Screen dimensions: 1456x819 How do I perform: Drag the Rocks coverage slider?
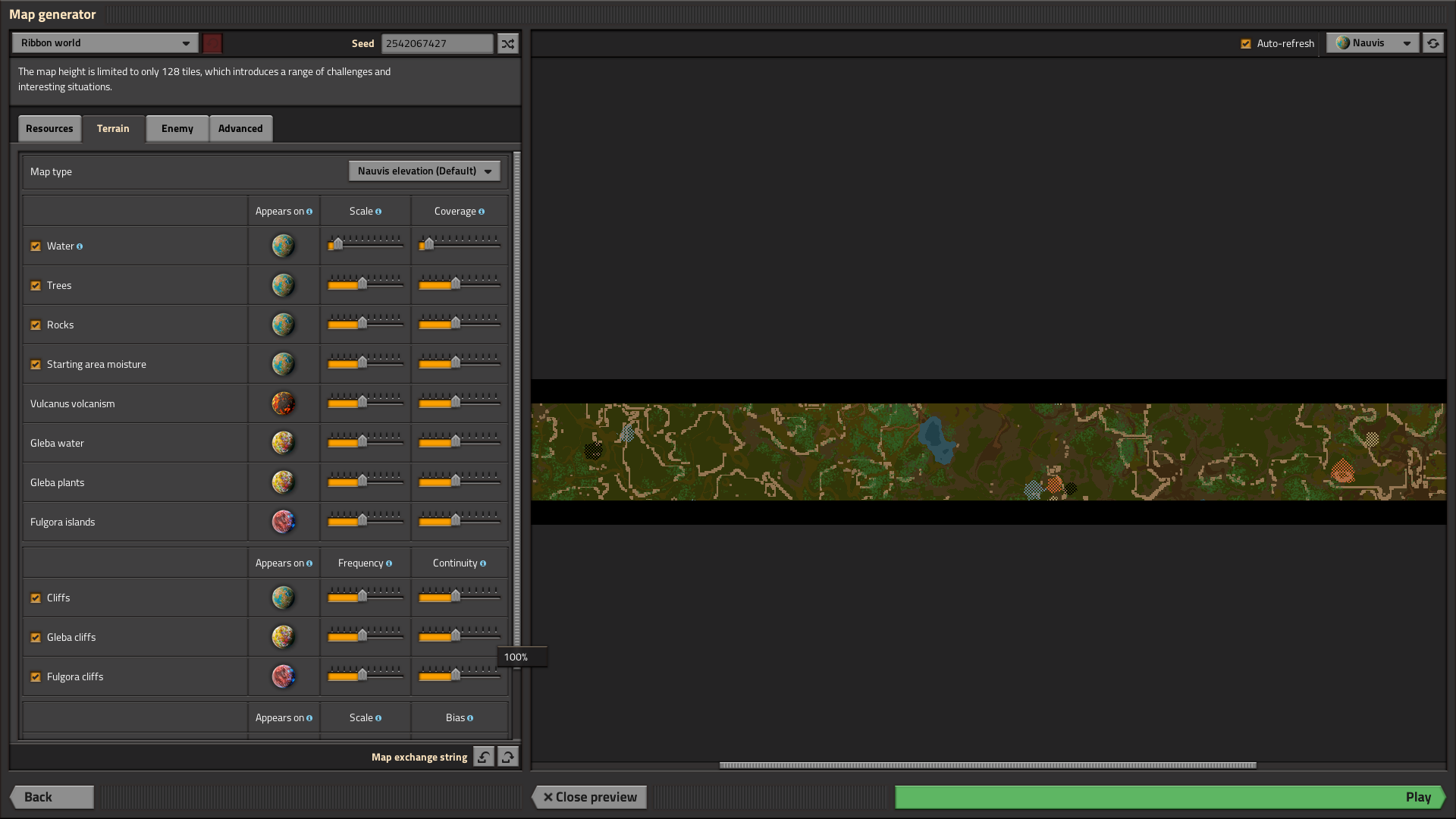click(x=455, y=325)
